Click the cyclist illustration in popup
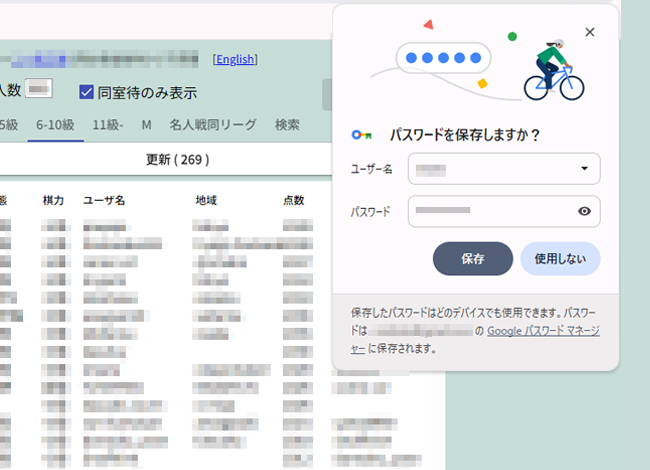The image size is (650, 470). coord(553,69)
